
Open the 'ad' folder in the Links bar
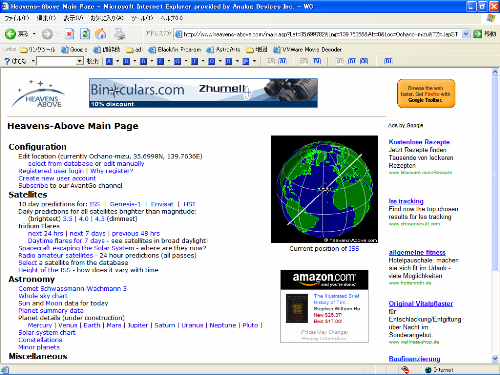(x=134, y=50)
